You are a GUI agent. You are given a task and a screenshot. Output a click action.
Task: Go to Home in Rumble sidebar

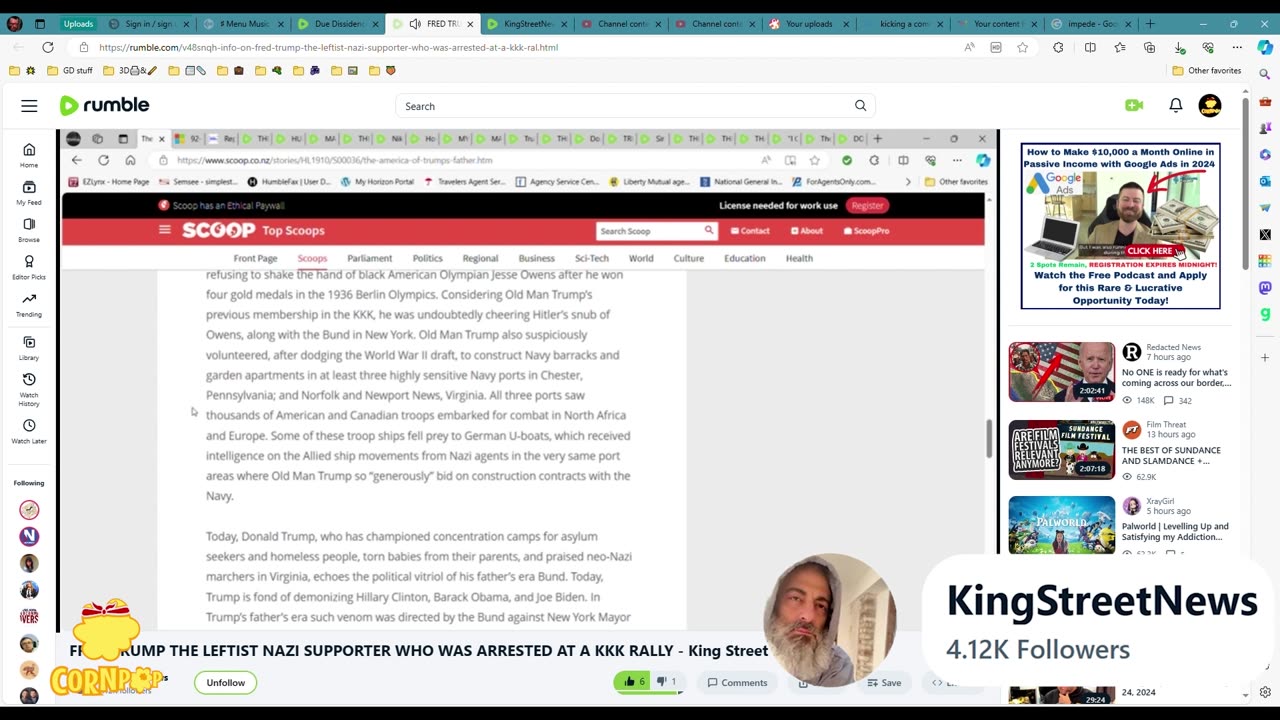tap(29, 155)
